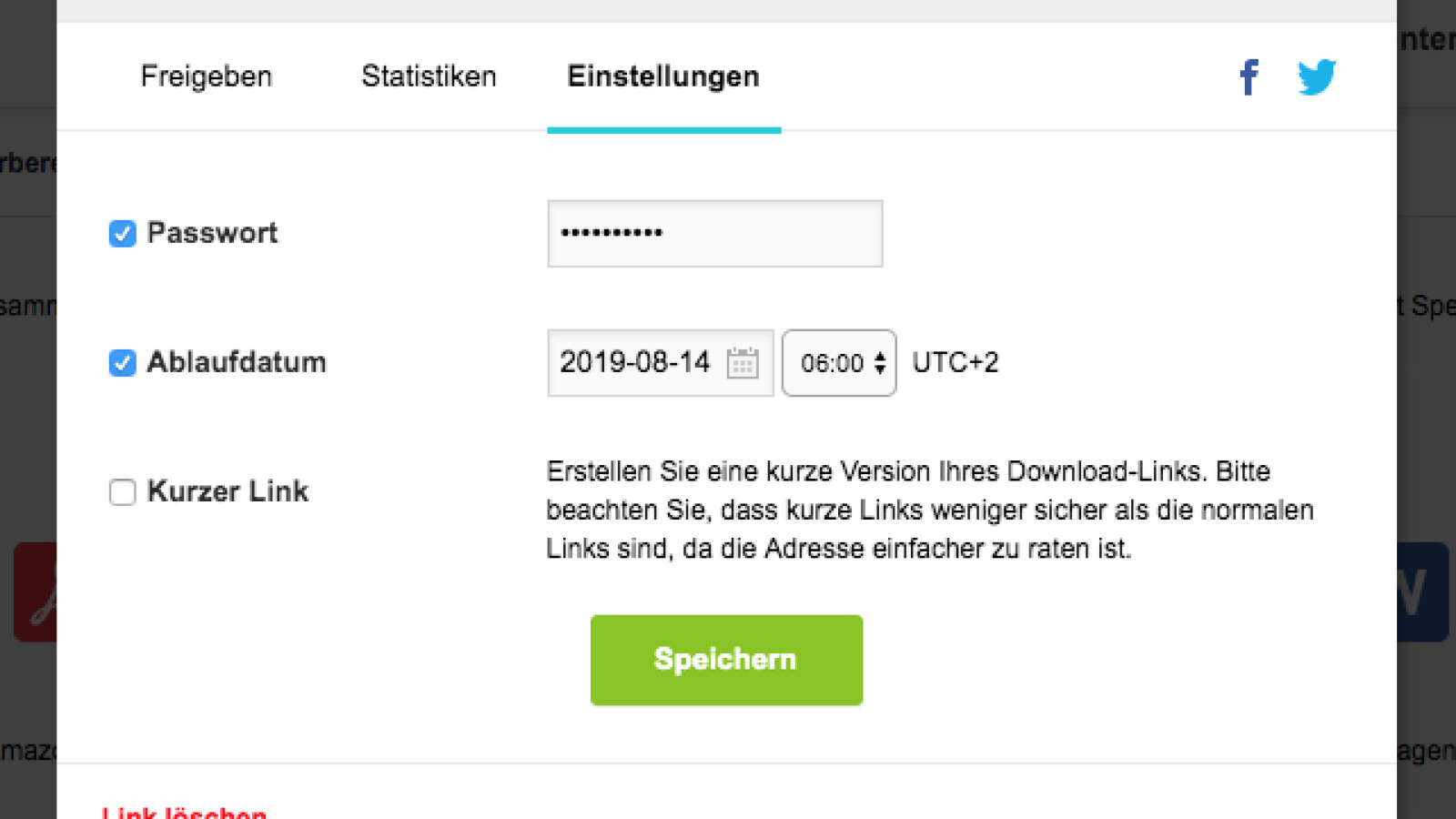The height and width of the screenshot is (819, 1456).
Task: Focus the password input field
Action: (714, 234)
